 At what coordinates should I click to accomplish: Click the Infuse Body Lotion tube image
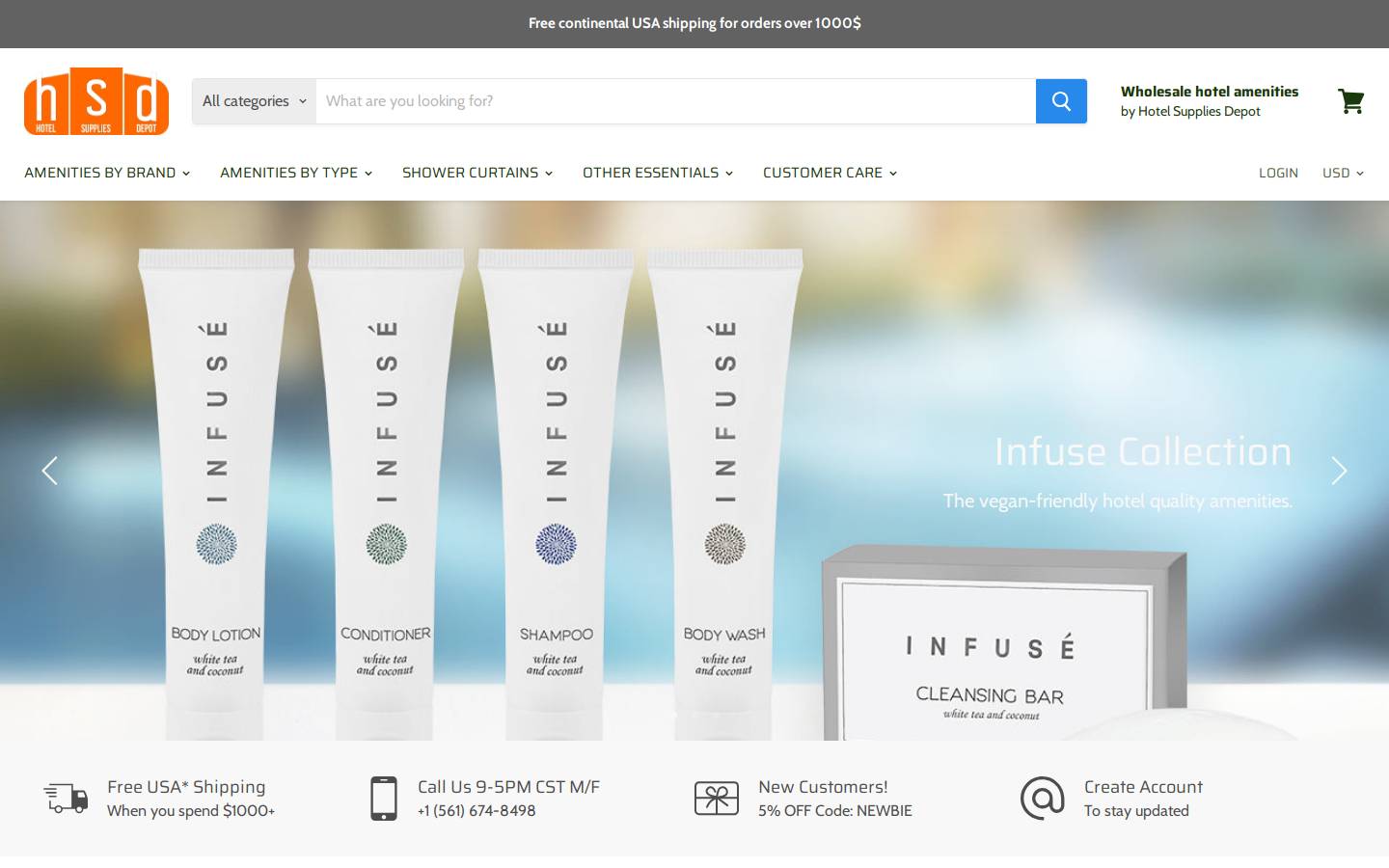coord(216,494)
